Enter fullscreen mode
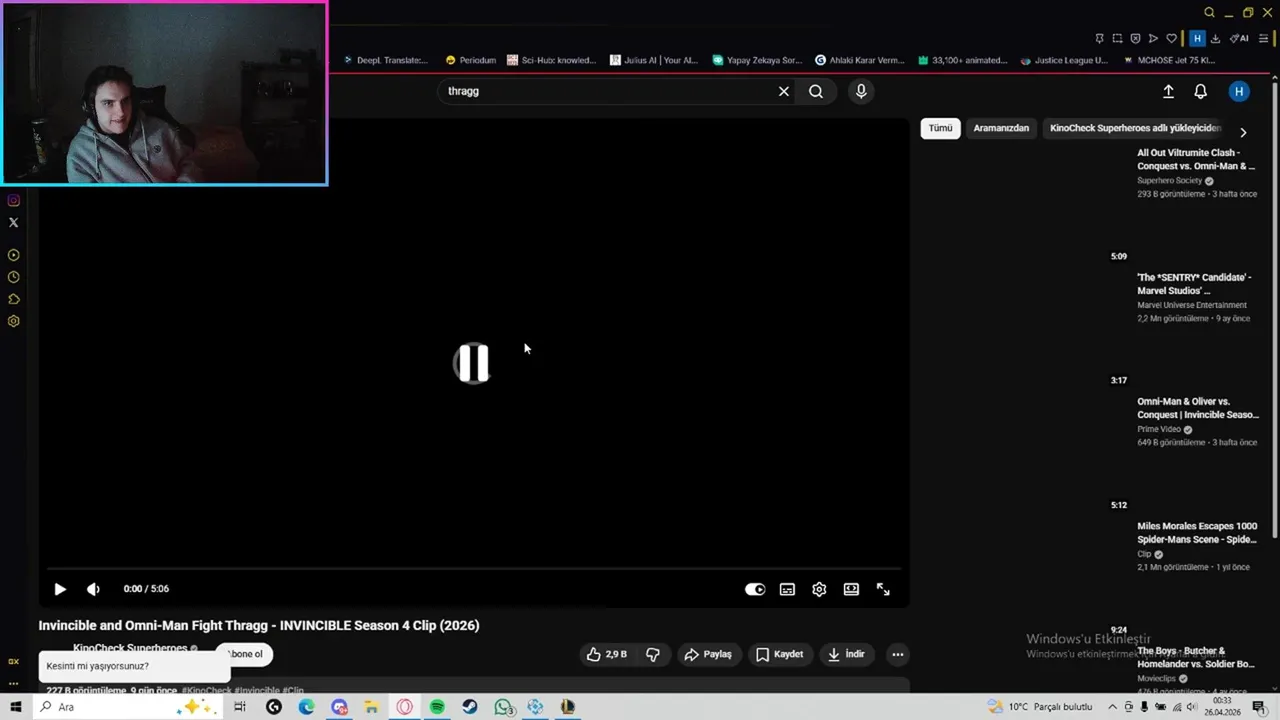 coord(883,589)
